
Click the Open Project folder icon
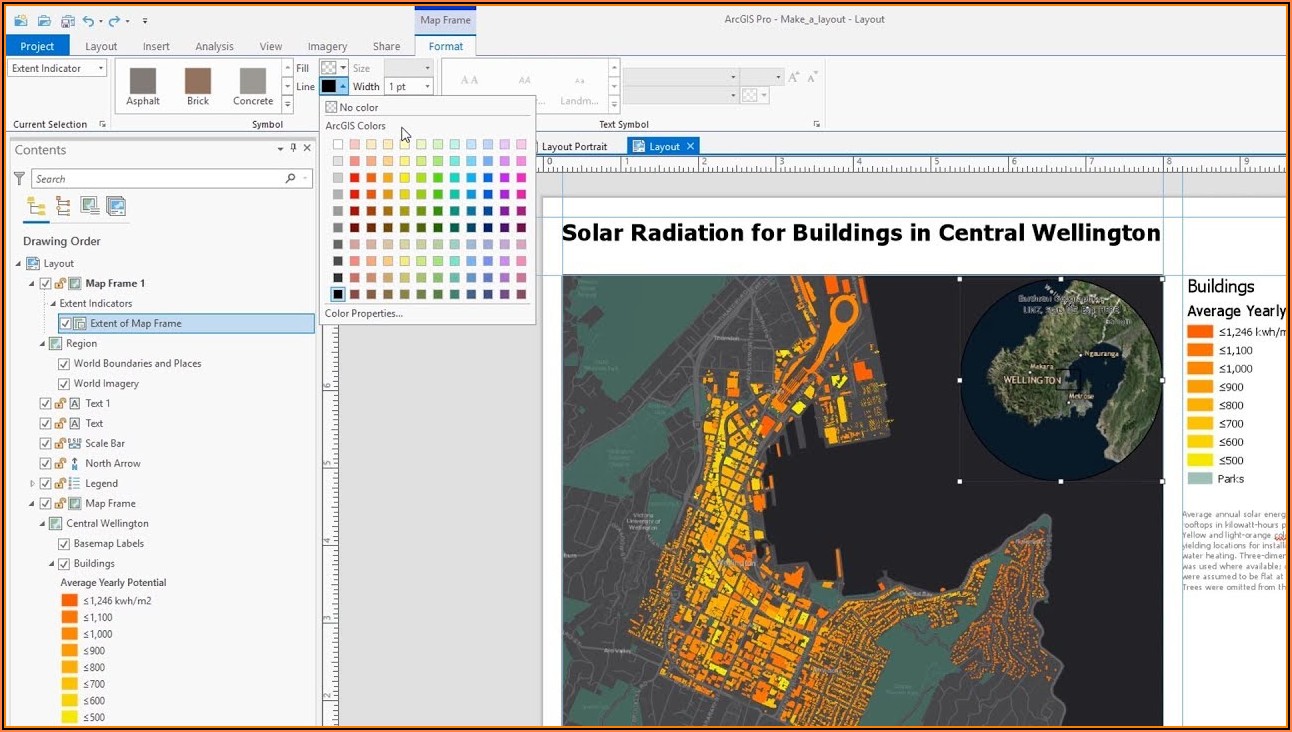click(44, 20)
